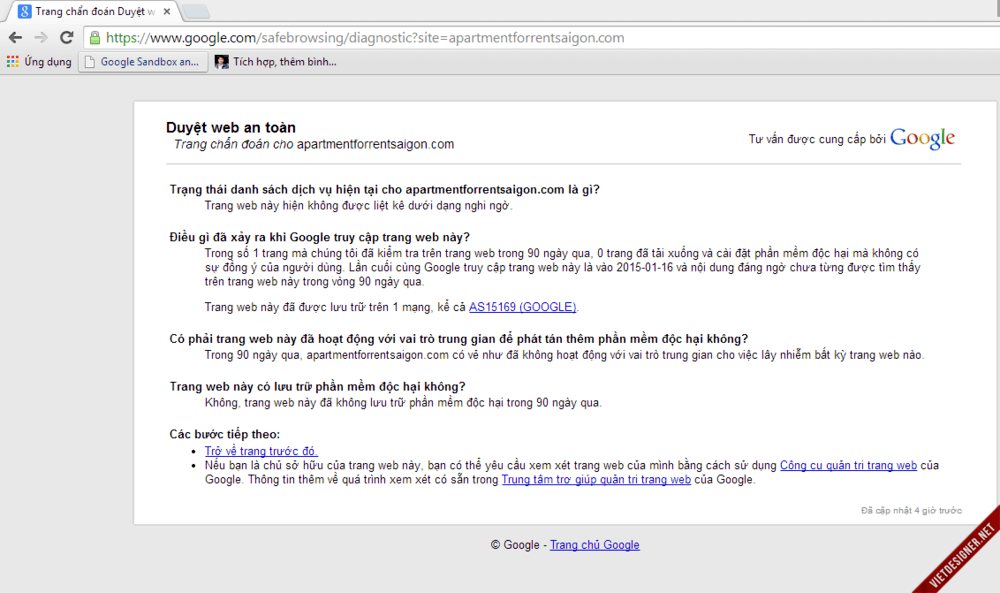Open the Google Sandbox an... bookmark
Viewport: 1000px width, 593px height.
(x=143, y=62)
